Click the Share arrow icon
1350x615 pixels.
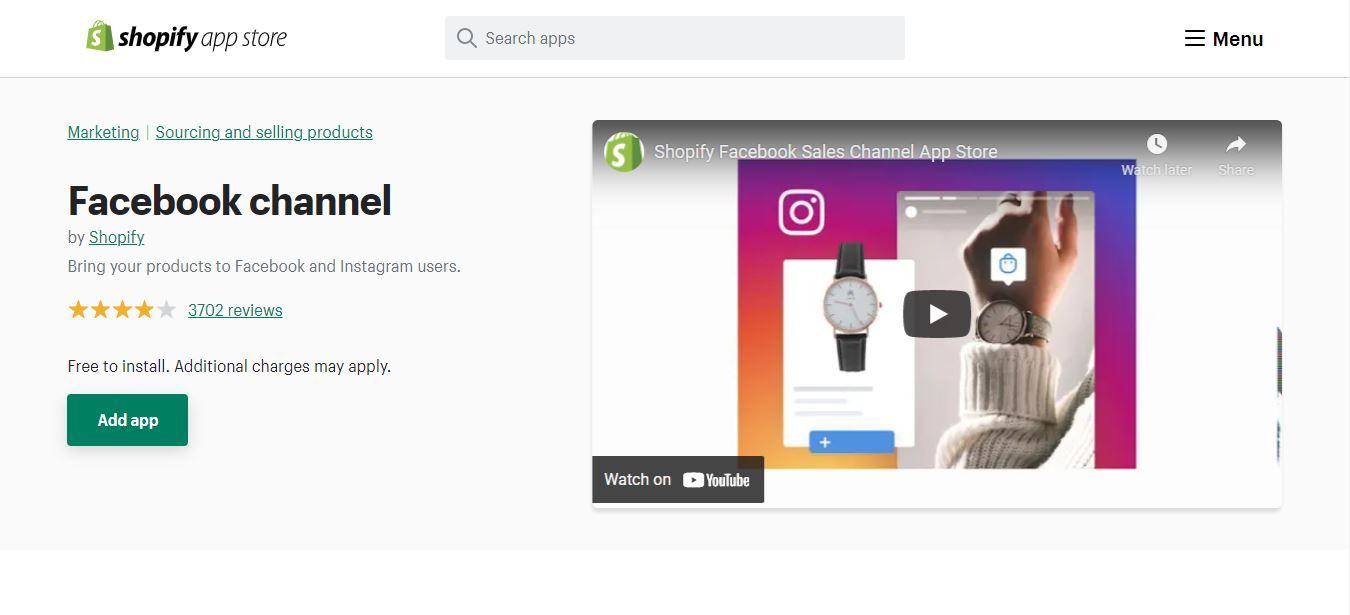[1236, 144]
